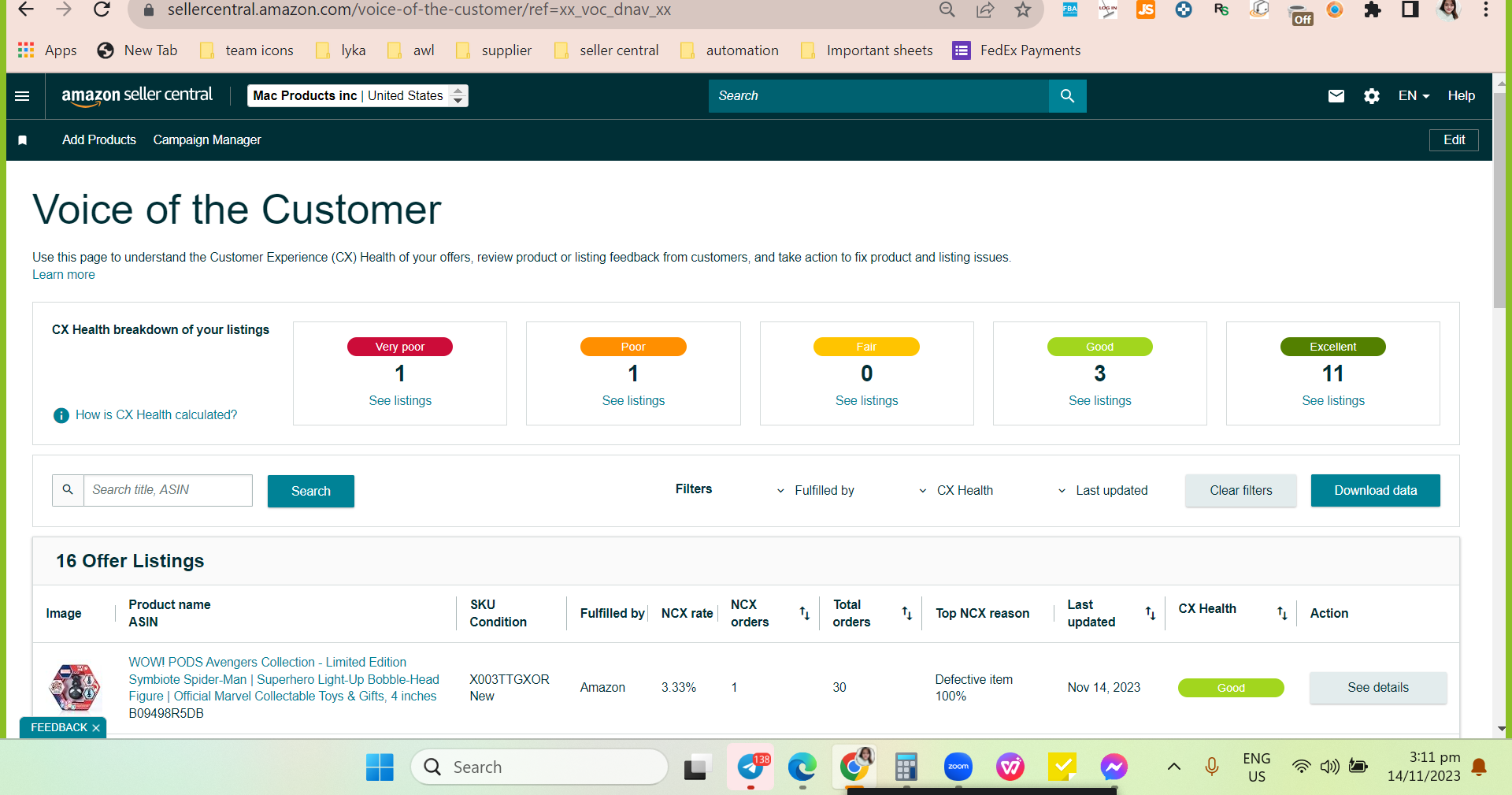Click the Spider-Man product thumbnail image
The height and width of the screenshot is (795, 1512).
[x=75, y=688]
